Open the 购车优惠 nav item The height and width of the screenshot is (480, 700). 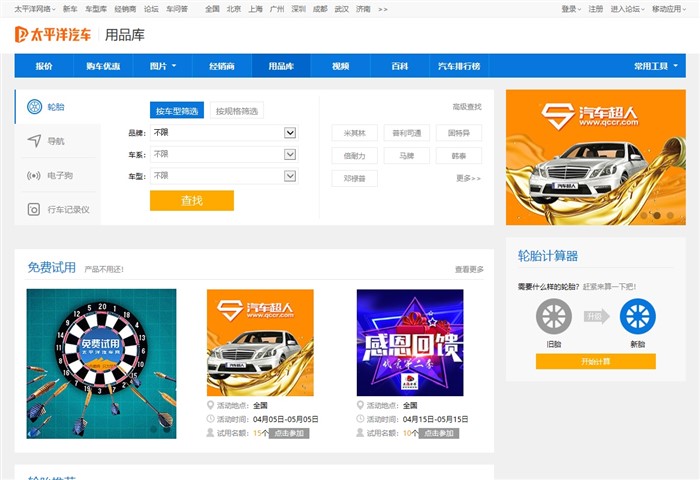click(103, 66)
